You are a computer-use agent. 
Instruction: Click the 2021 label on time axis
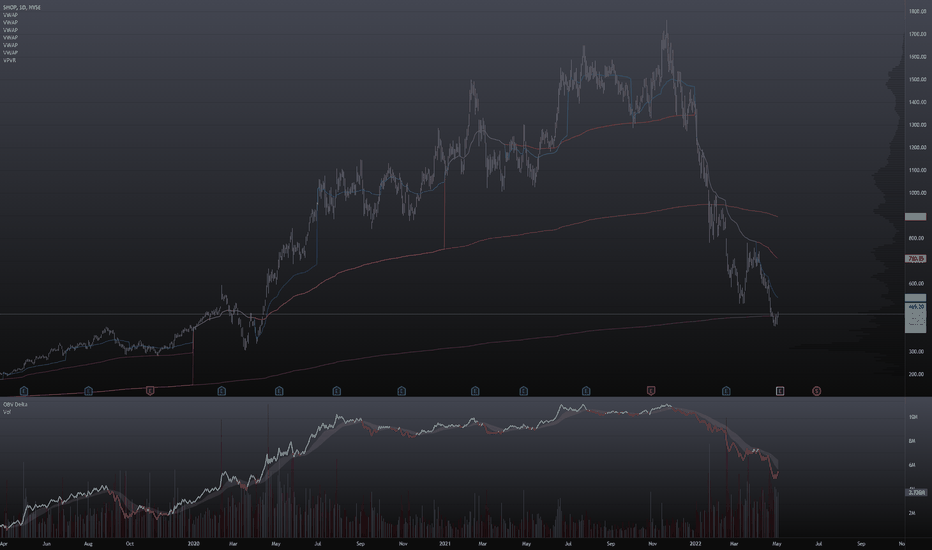445,543
